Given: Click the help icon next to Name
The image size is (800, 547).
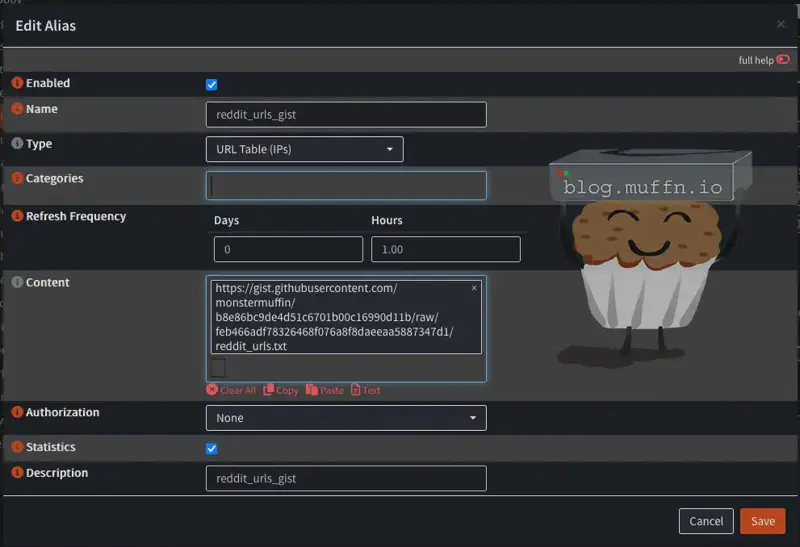Looking at the screenshot, I should coord(17,109).
